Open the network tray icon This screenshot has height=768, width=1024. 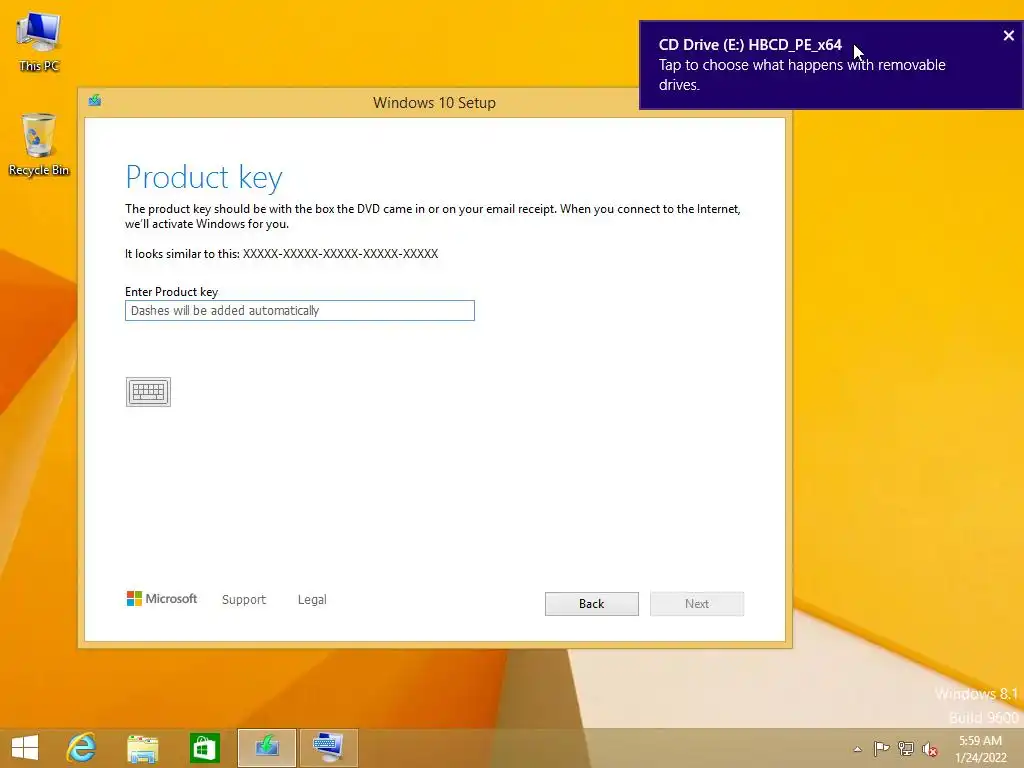(906, 748)
